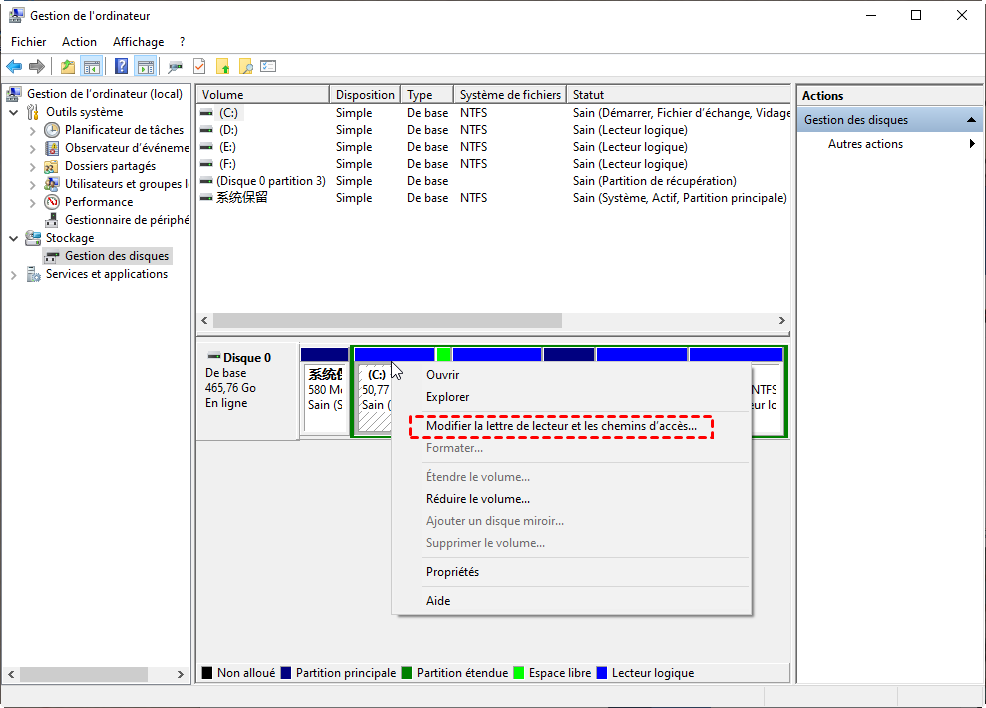
Task: Click the Disque 0 disk label
Action: coord(246,358)
